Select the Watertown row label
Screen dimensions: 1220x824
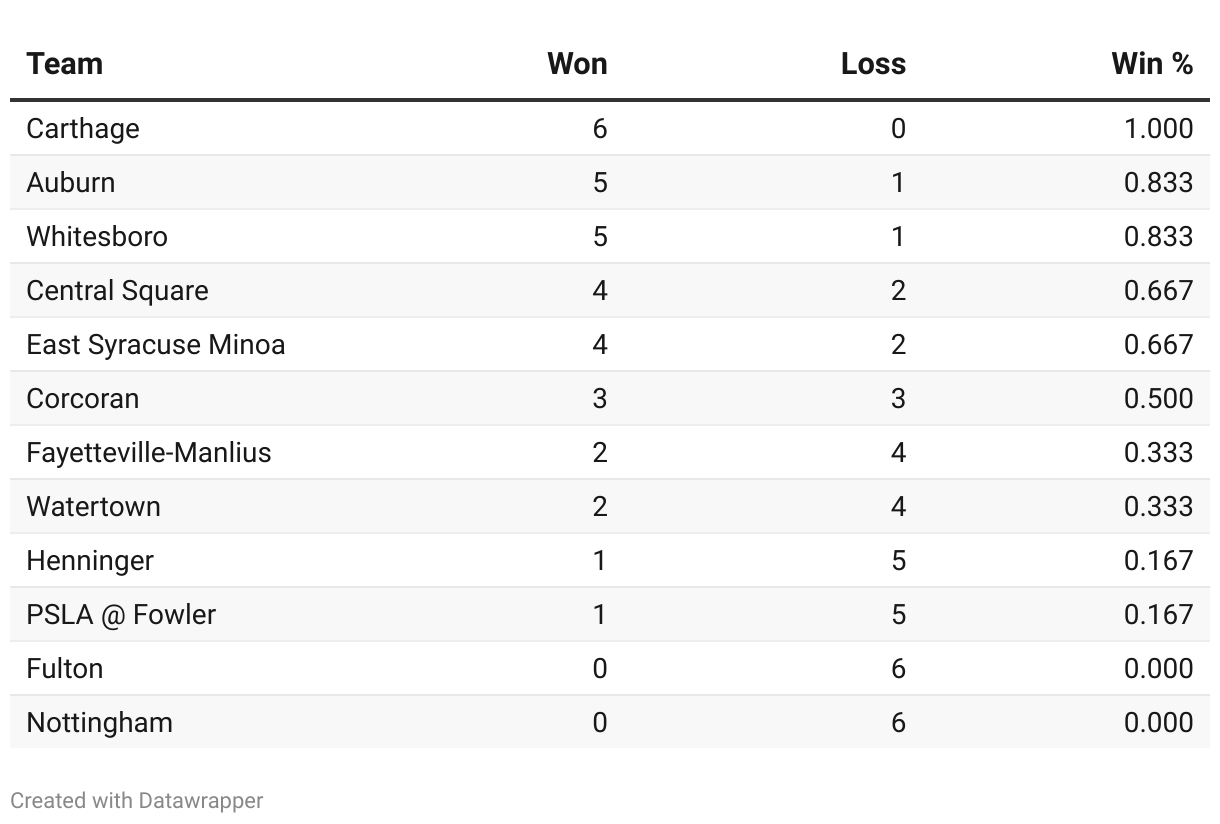[94, 506]
